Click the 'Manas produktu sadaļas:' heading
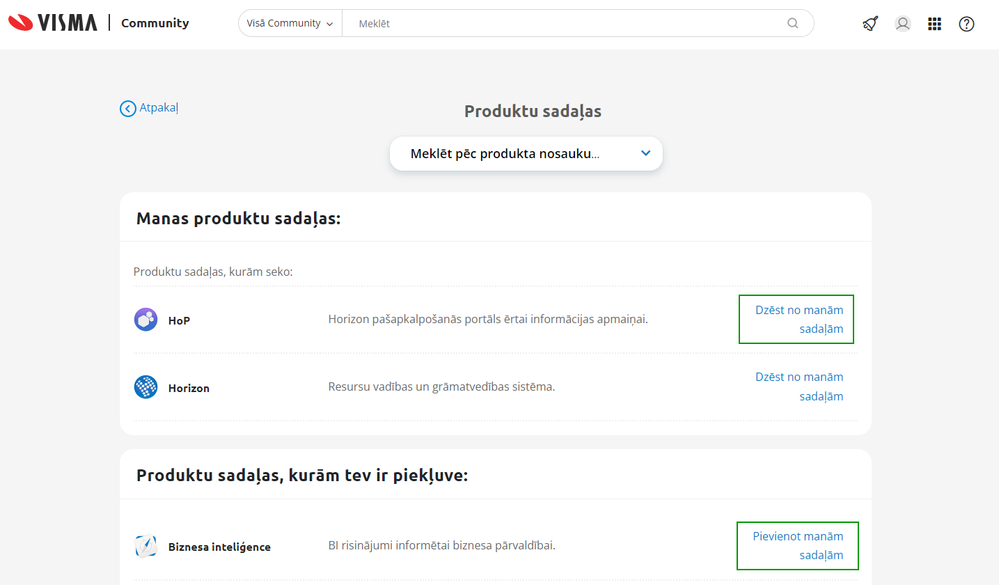Screen dimensions: 999x585 point(238,218)
